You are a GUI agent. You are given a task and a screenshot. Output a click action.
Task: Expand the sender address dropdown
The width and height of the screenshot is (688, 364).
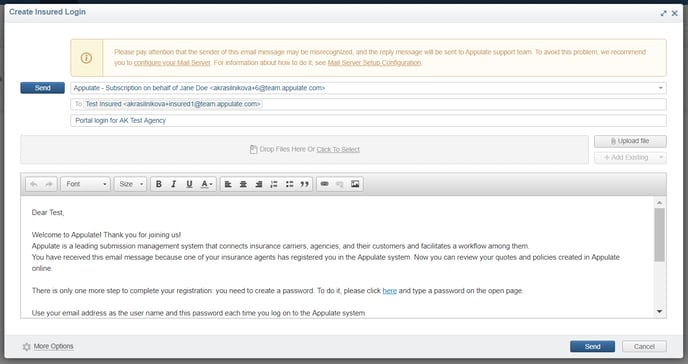click(x=660, y=88)
